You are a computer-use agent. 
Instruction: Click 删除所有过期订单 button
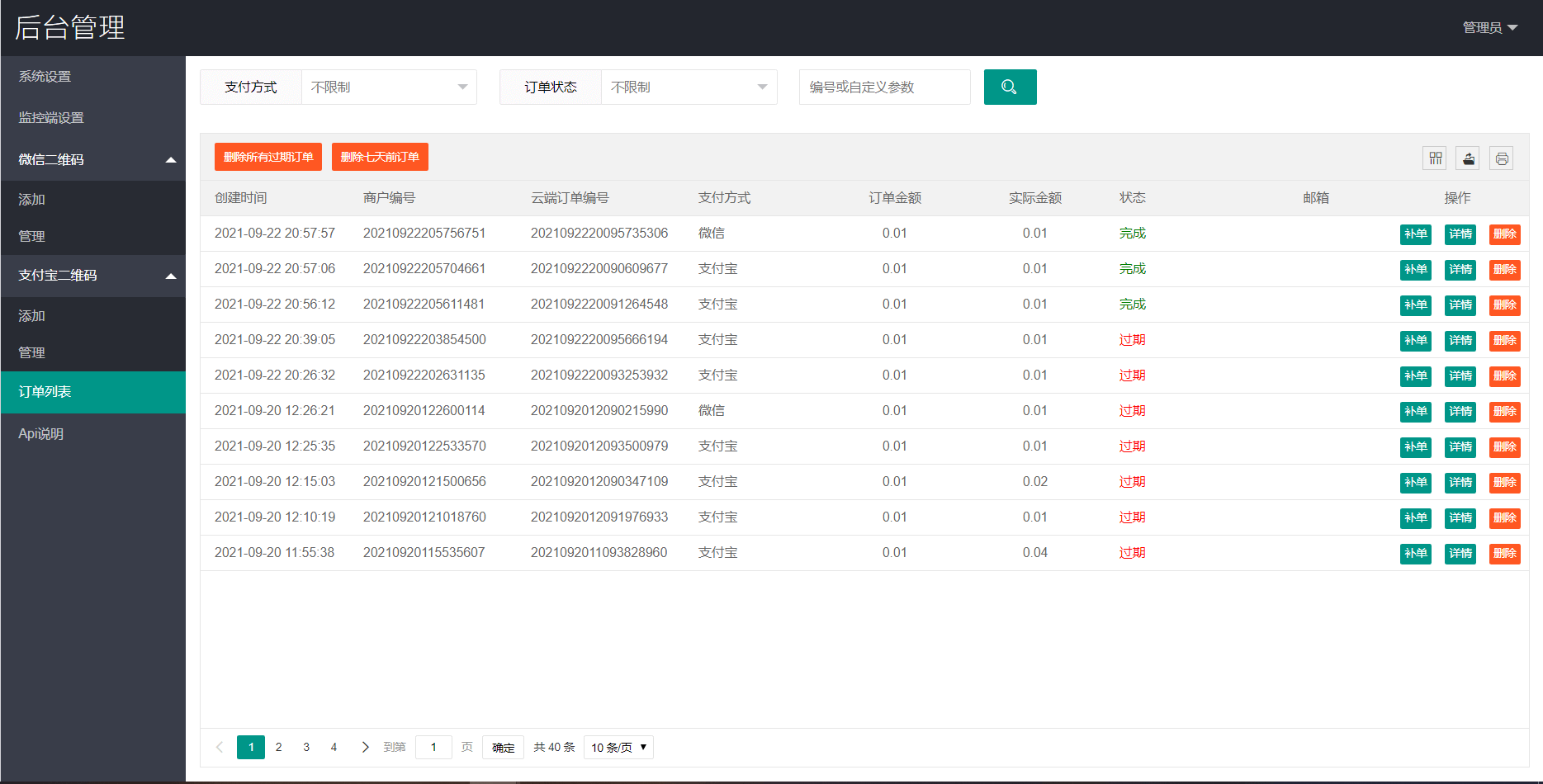click(268, 157)
